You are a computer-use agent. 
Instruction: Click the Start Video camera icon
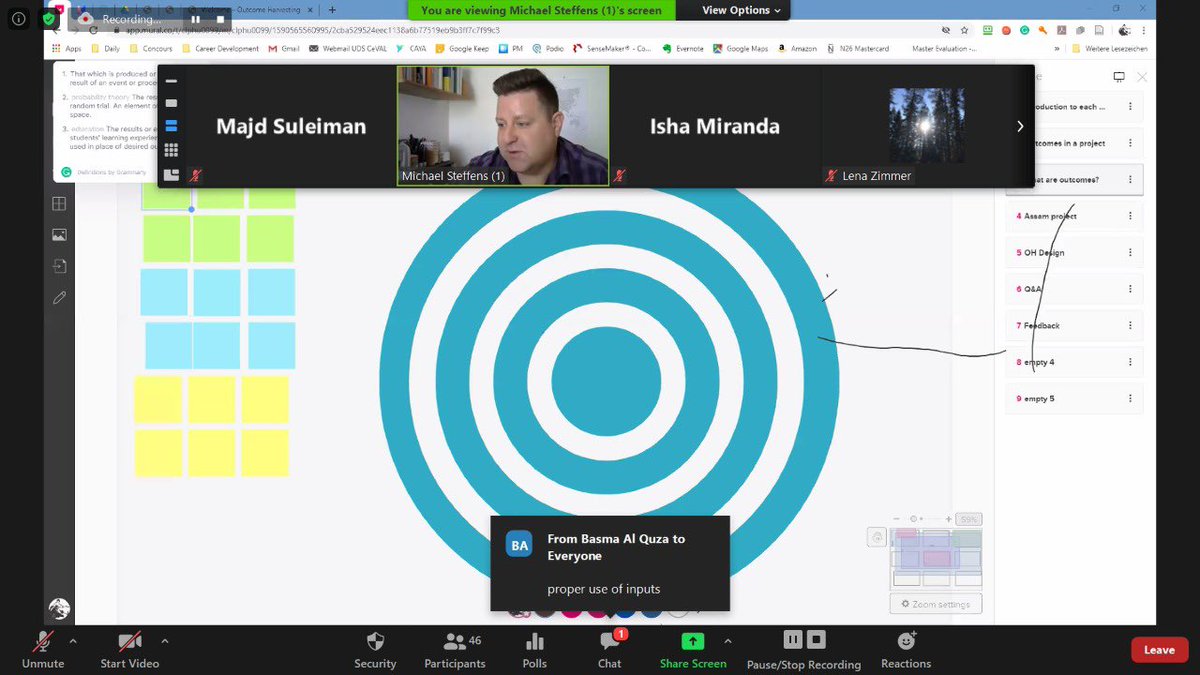pos(129,641)
